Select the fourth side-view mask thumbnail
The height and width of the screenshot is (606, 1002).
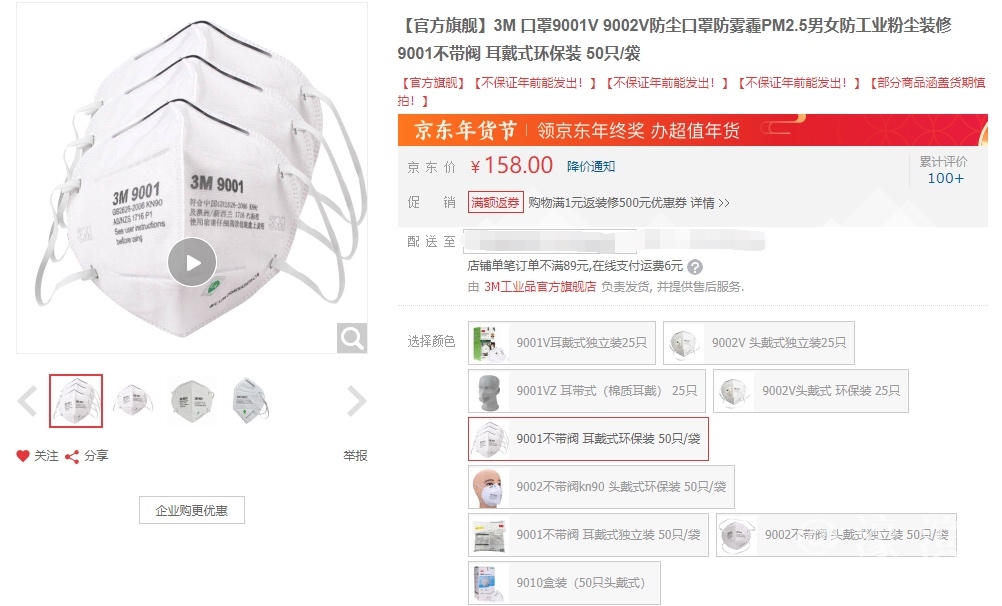[x=250, y=401]
